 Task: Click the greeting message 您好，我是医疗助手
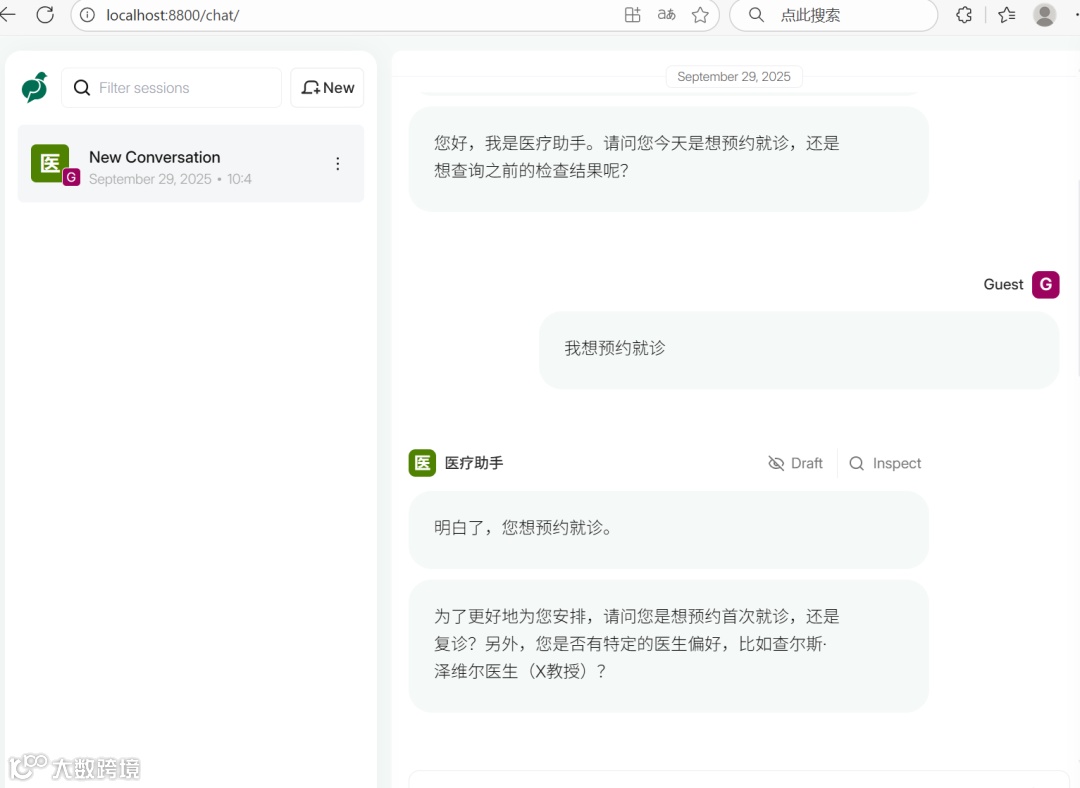pos(668,158)
